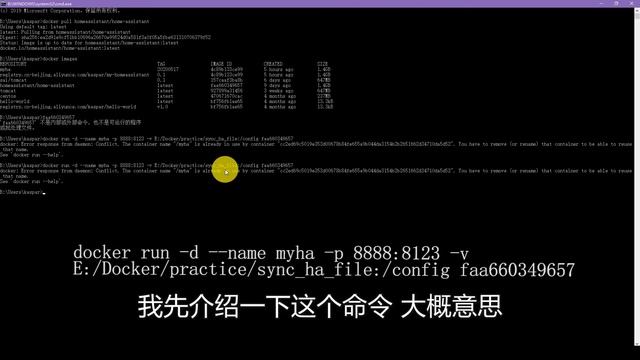Click the 'registry...my-homeassistant' repository entry
The height and width of the screenshot is (360, 640).
coord(75,75)
